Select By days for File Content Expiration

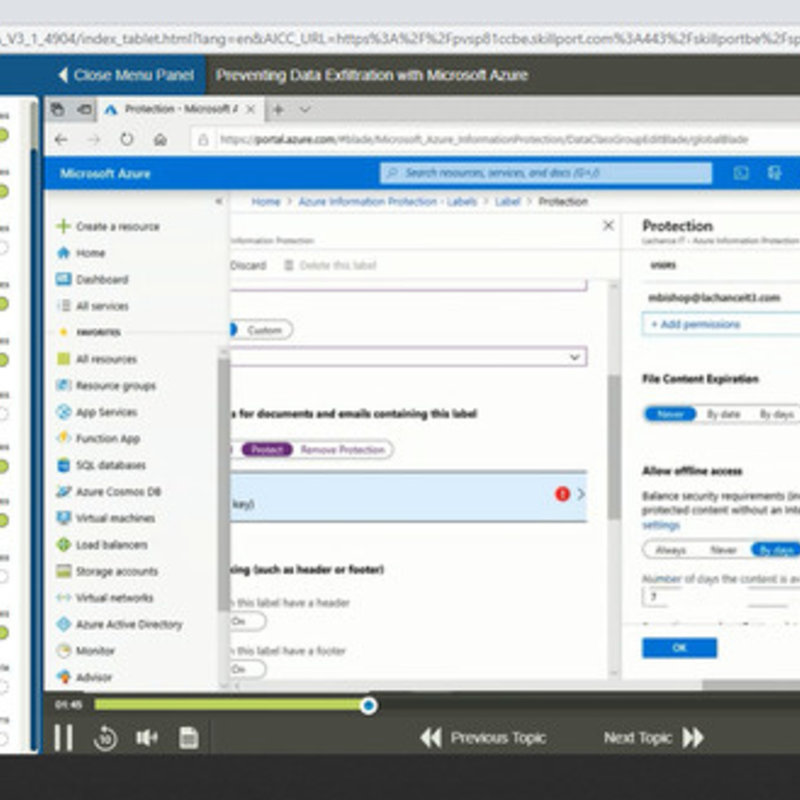(777, 414)
